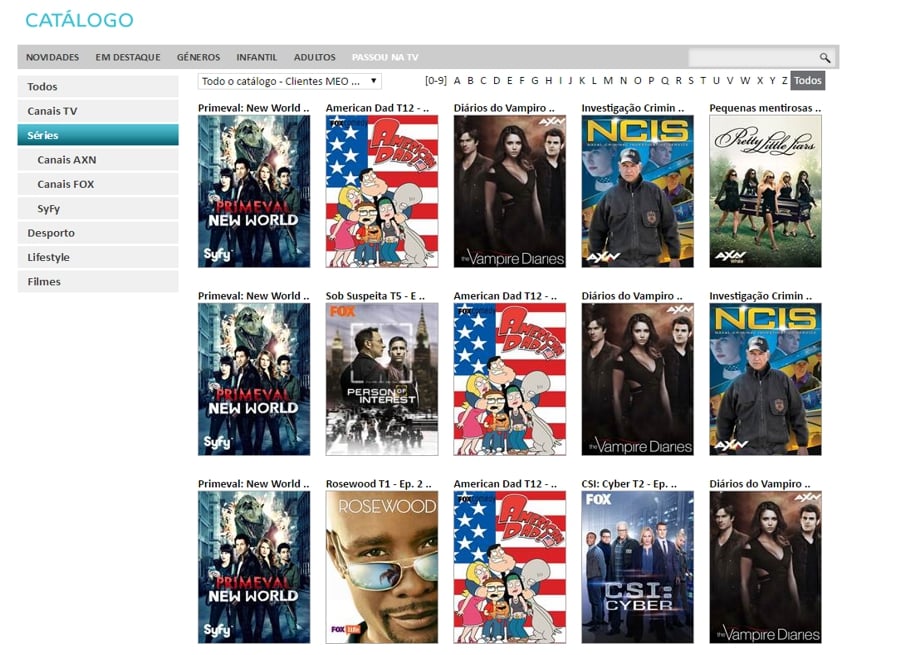900x655 pixels.
Task: Open NCIS poster beside Pretty Little Liars poster
Action: (x=637, y=191)
